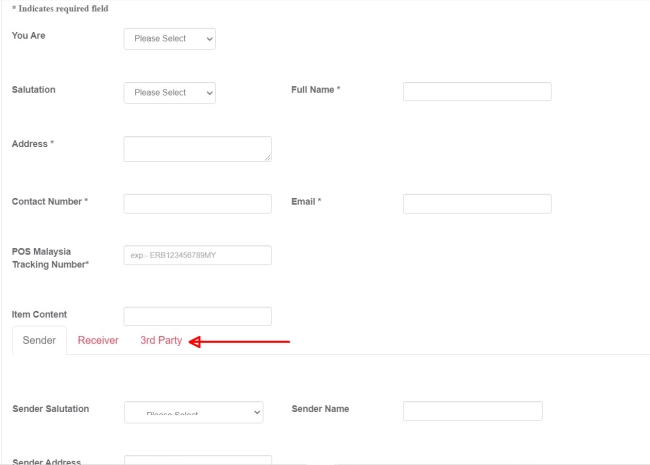Click the 'Address *' label

click(x=33, y=144)
